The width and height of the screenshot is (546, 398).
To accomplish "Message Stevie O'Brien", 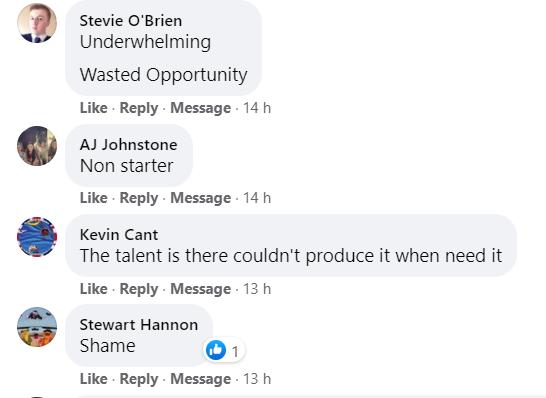I will point(201,108).
